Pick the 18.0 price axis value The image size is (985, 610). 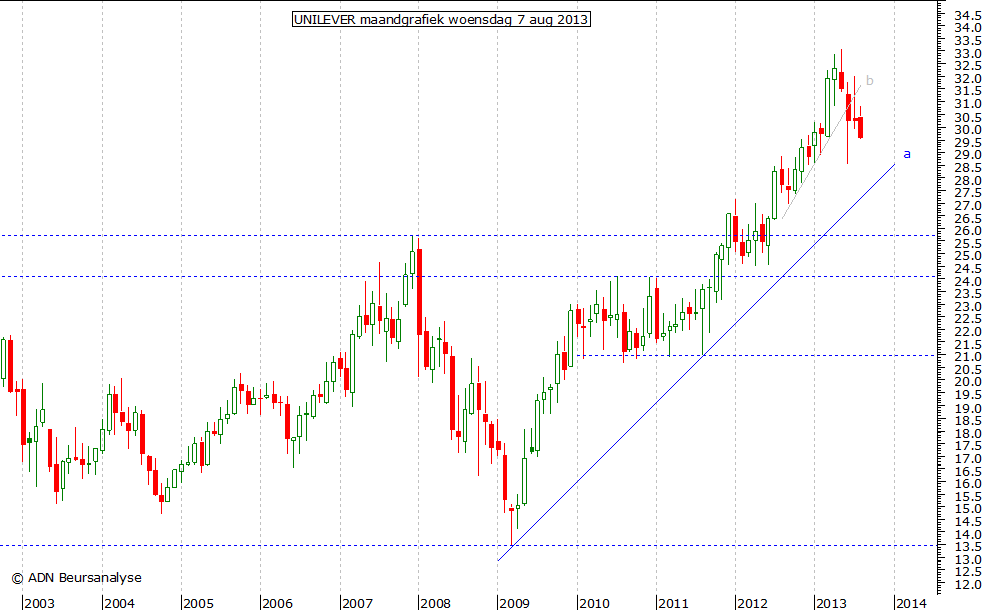coord(967,433)
